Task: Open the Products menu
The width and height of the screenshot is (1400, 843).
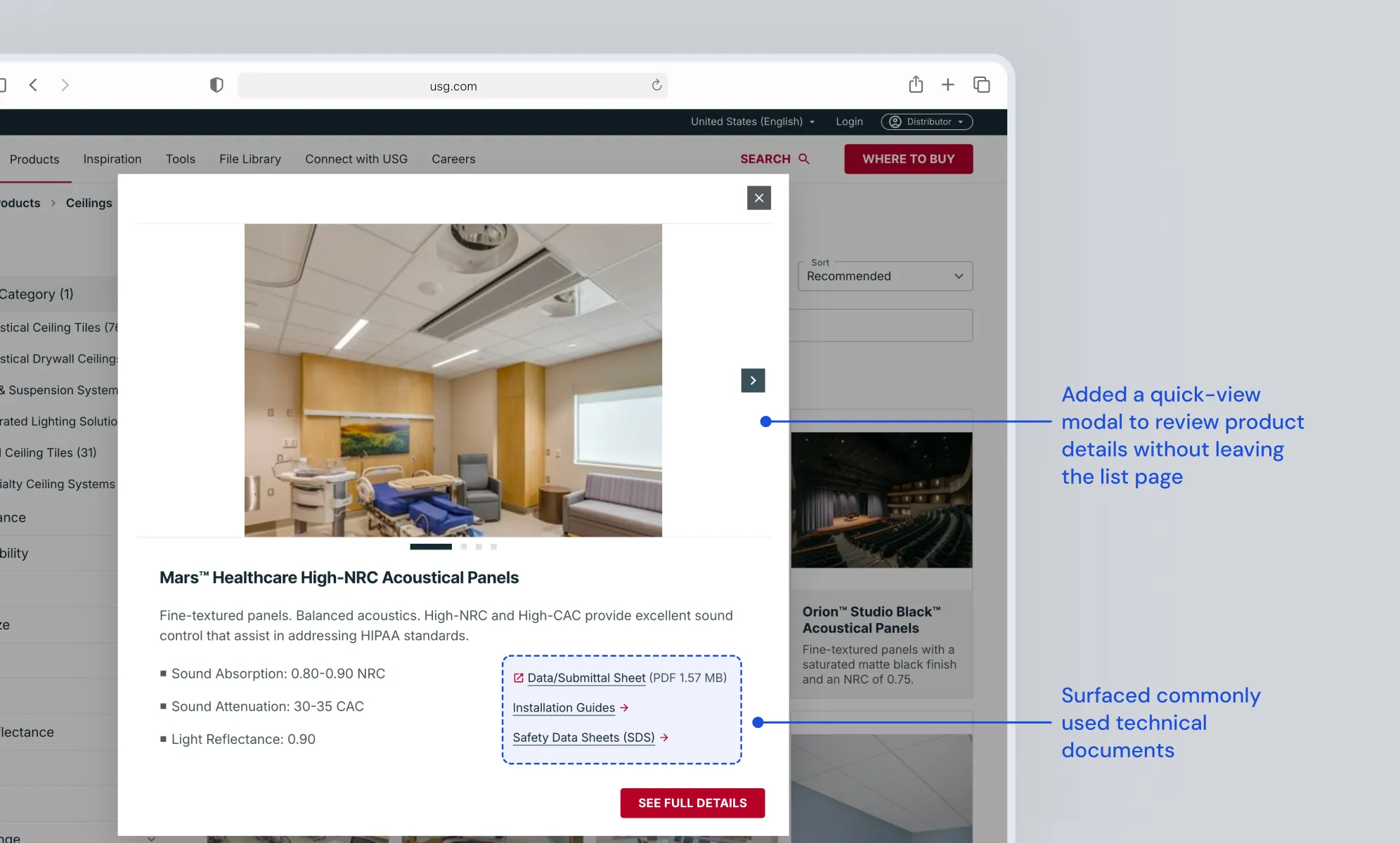Action: [34, 159]
